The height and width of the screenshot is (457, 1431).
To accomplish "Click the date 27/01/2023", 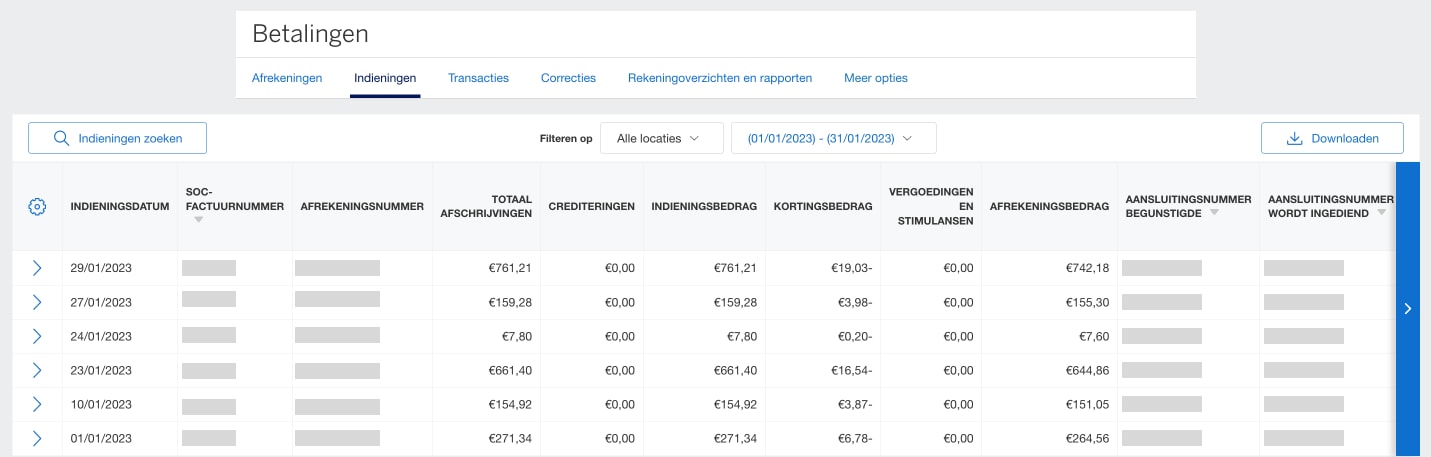I will tap(101, 302).
